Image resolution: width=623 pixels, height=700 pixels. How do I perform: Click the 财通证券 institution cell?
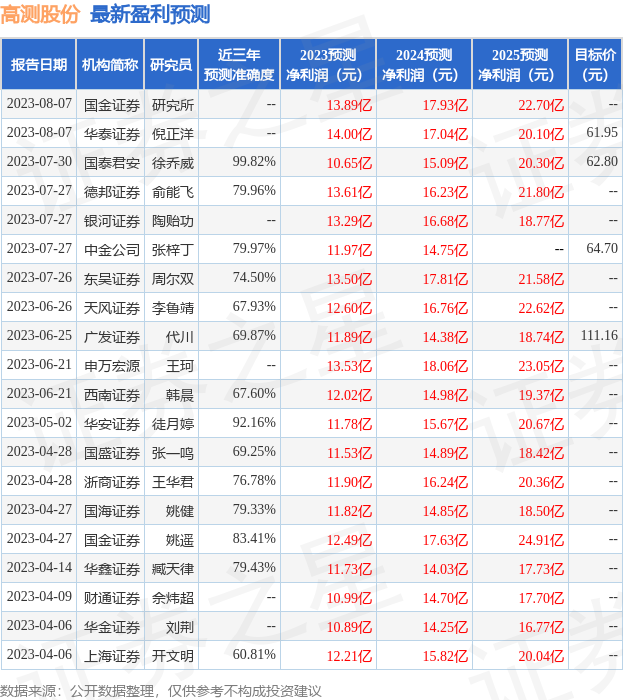pyautogui.click(x=112, y=598)
